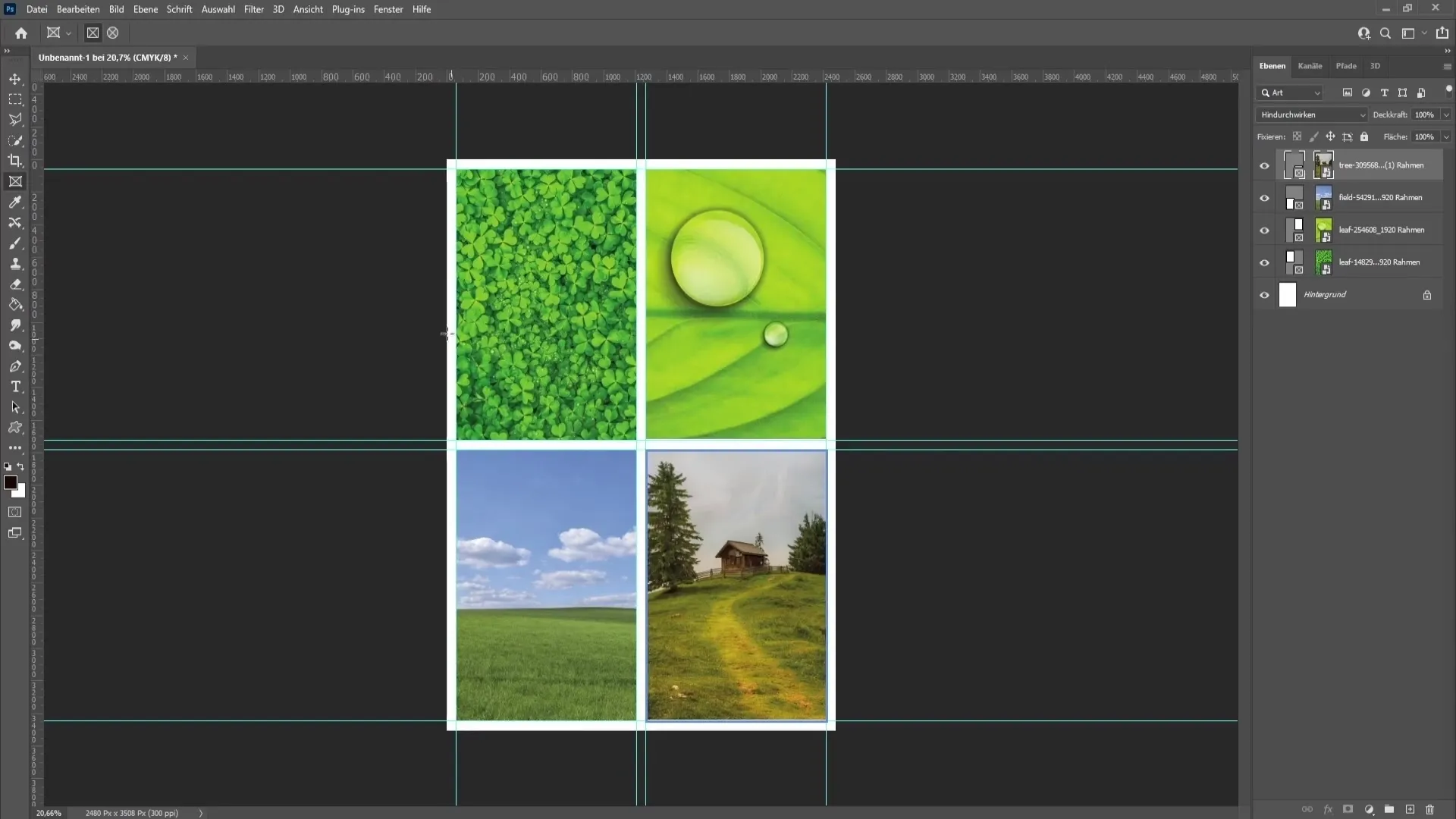The height and width of the screenshot is (819, 1456).
Task: Open the Filter menu
Action: tap(254, 9)
